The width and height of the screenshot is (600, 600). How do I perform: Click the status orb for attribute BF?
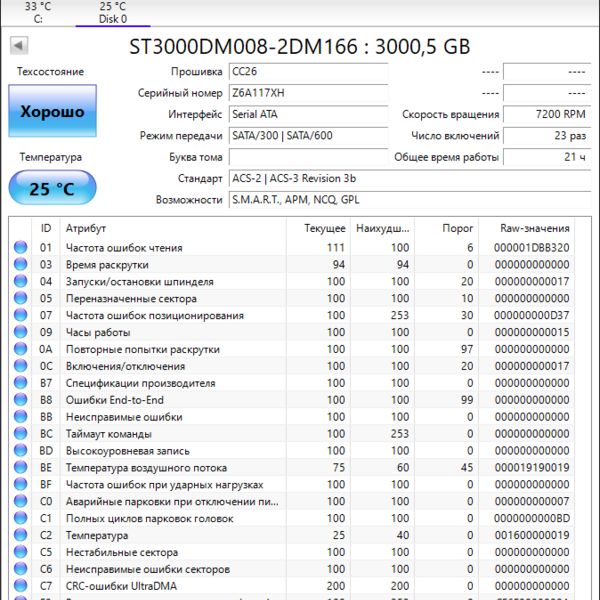tap(21, 484)
